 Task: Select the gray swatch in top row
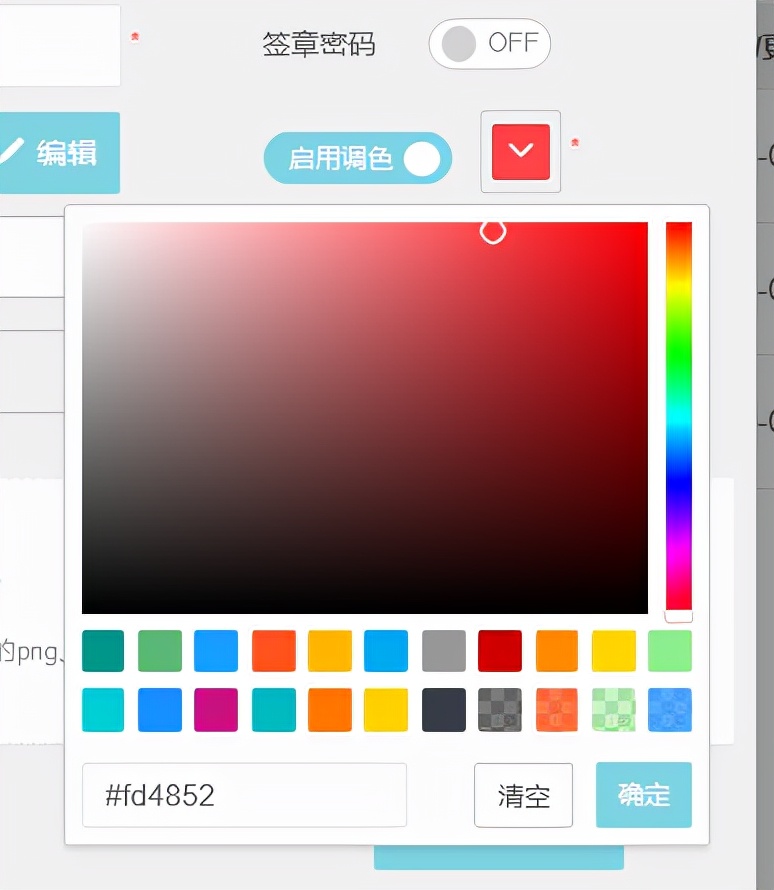(x=444, y=650)
